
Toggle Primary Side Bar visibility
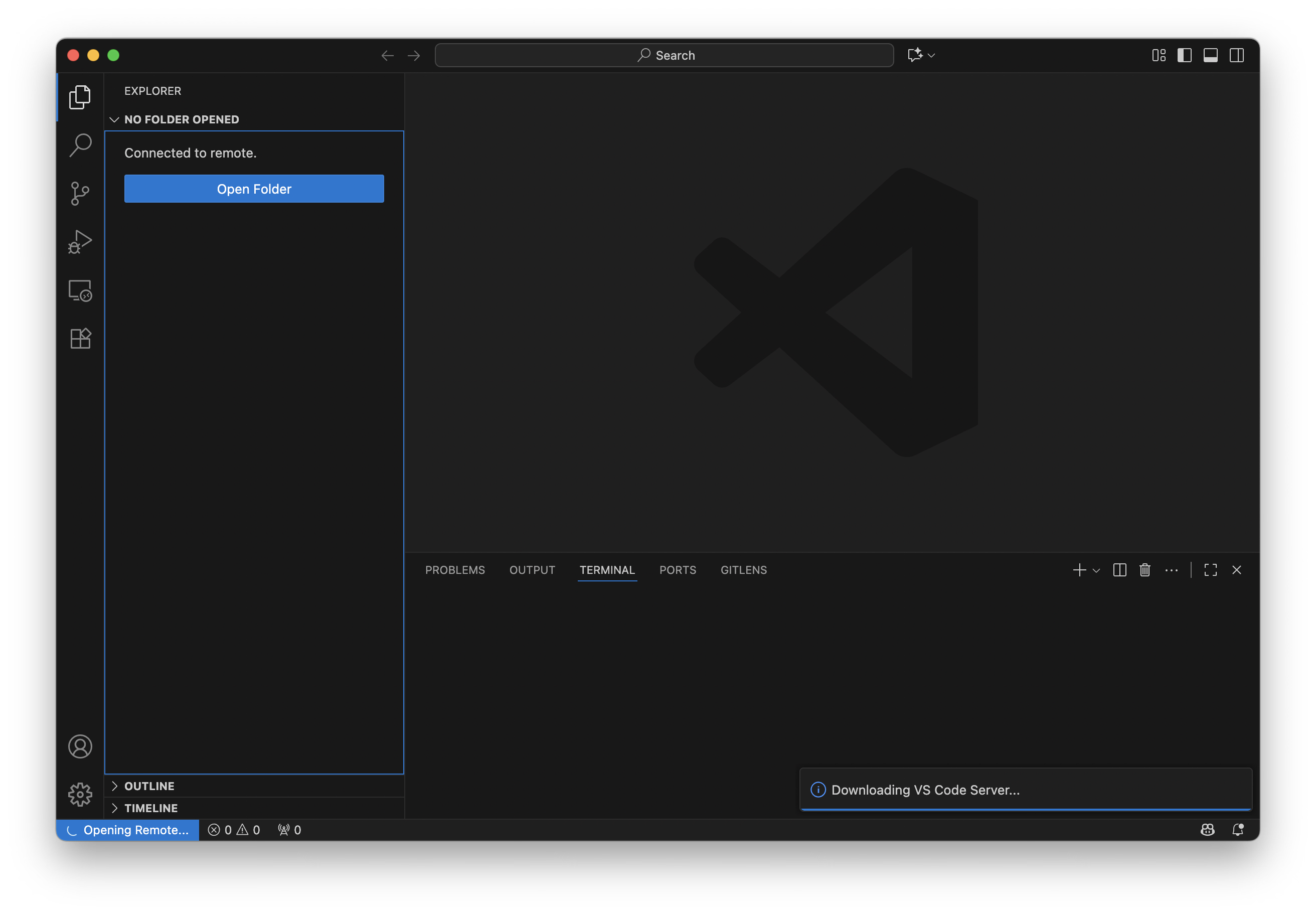click(1184, 56)
